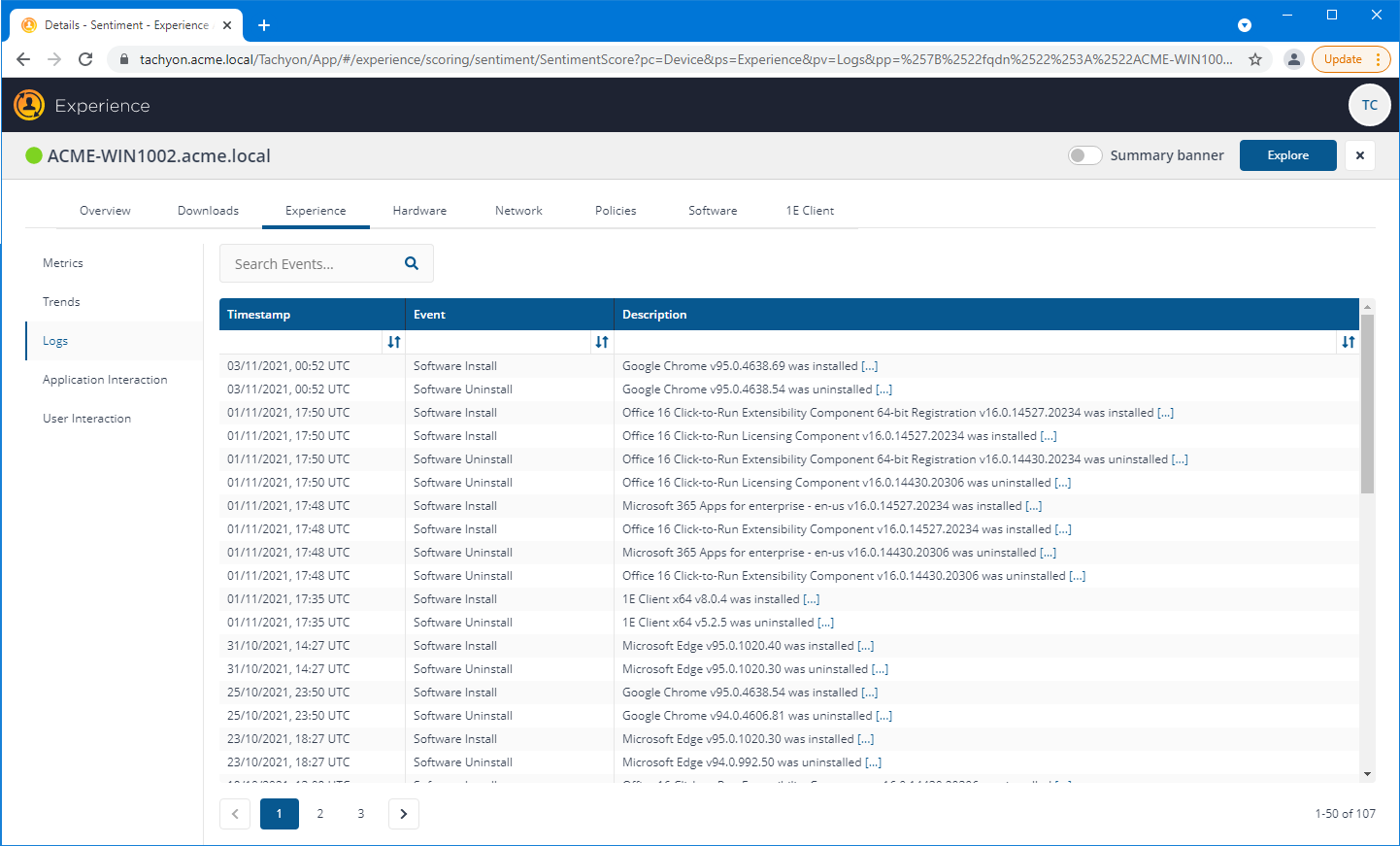The image size is (1400, 846).
Task: Click the green device status dot
Action: tap(34, 155)
